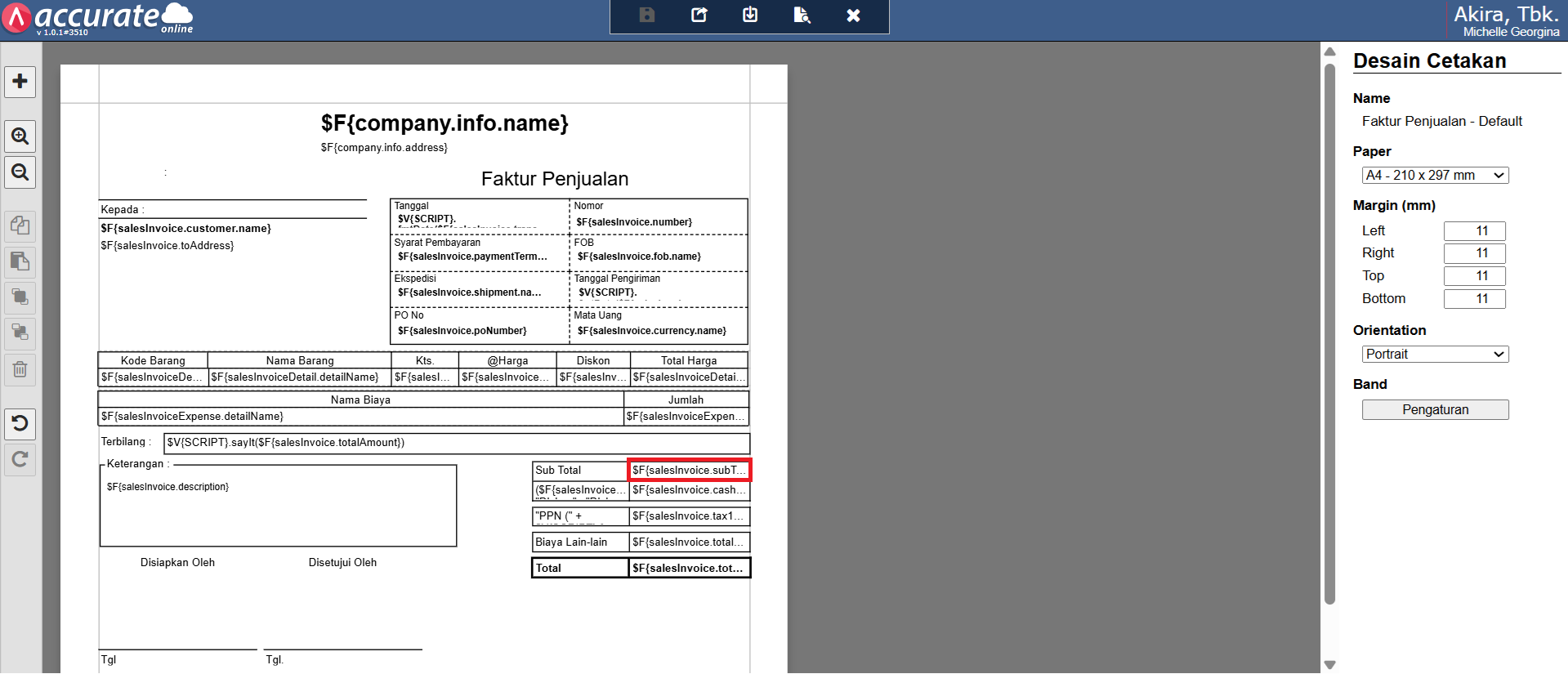Zoom out of the print design canvas
This screenshot has width=1568, height=674.
tap(20, 172)
